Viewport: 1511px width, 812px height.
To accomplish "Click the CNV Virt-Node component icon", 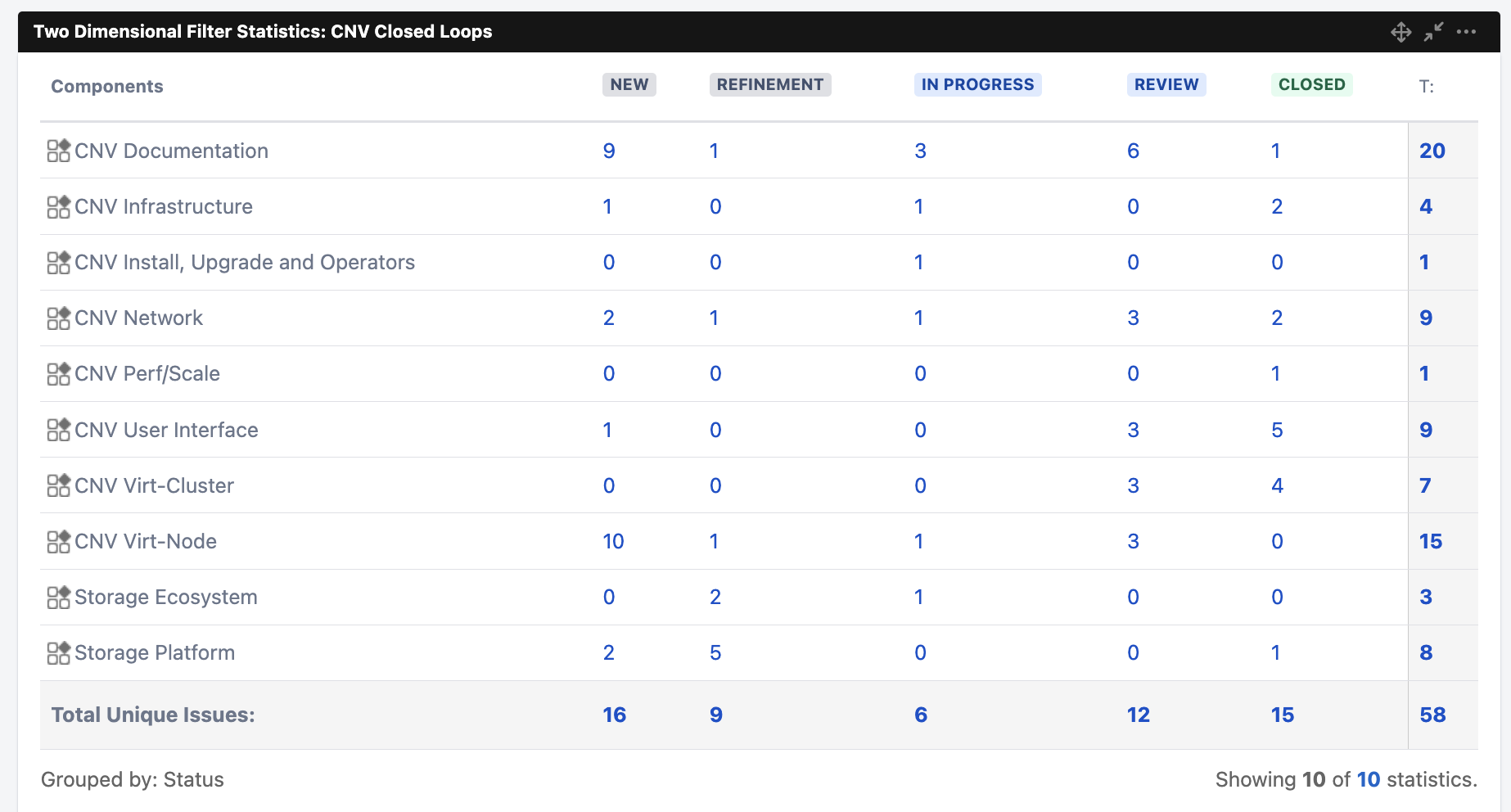I will coord(58,542).
